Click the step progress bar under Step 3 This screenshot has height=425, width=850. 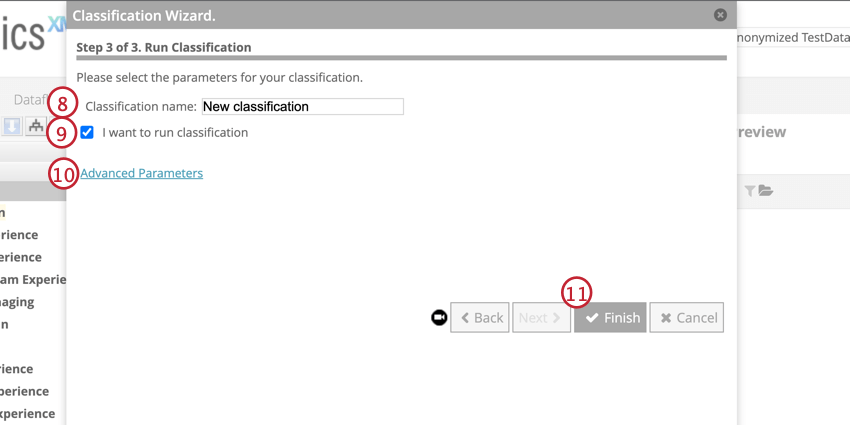pos(401,58)
